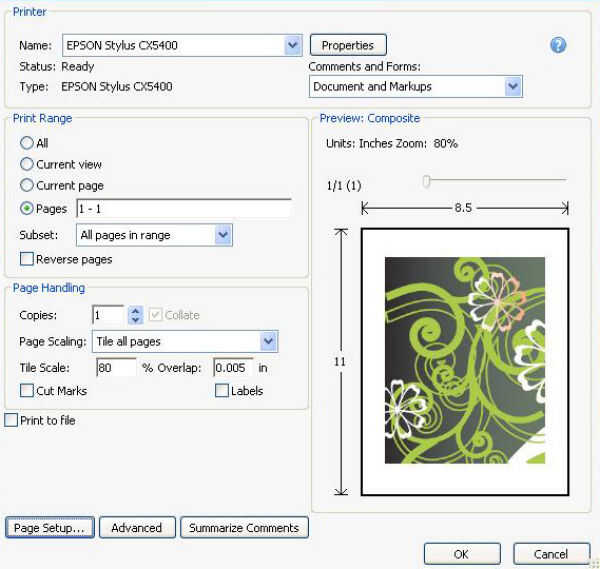
Task: Open the Subset dropdown list
Action: (x=223, y=235)
